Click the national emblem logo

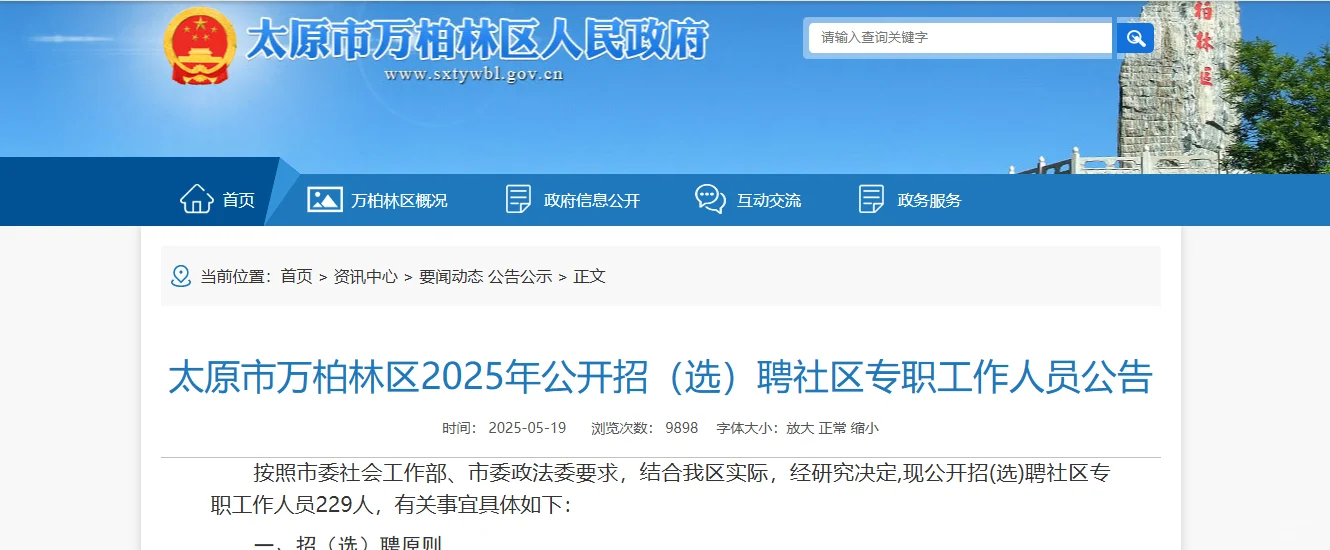199,46
